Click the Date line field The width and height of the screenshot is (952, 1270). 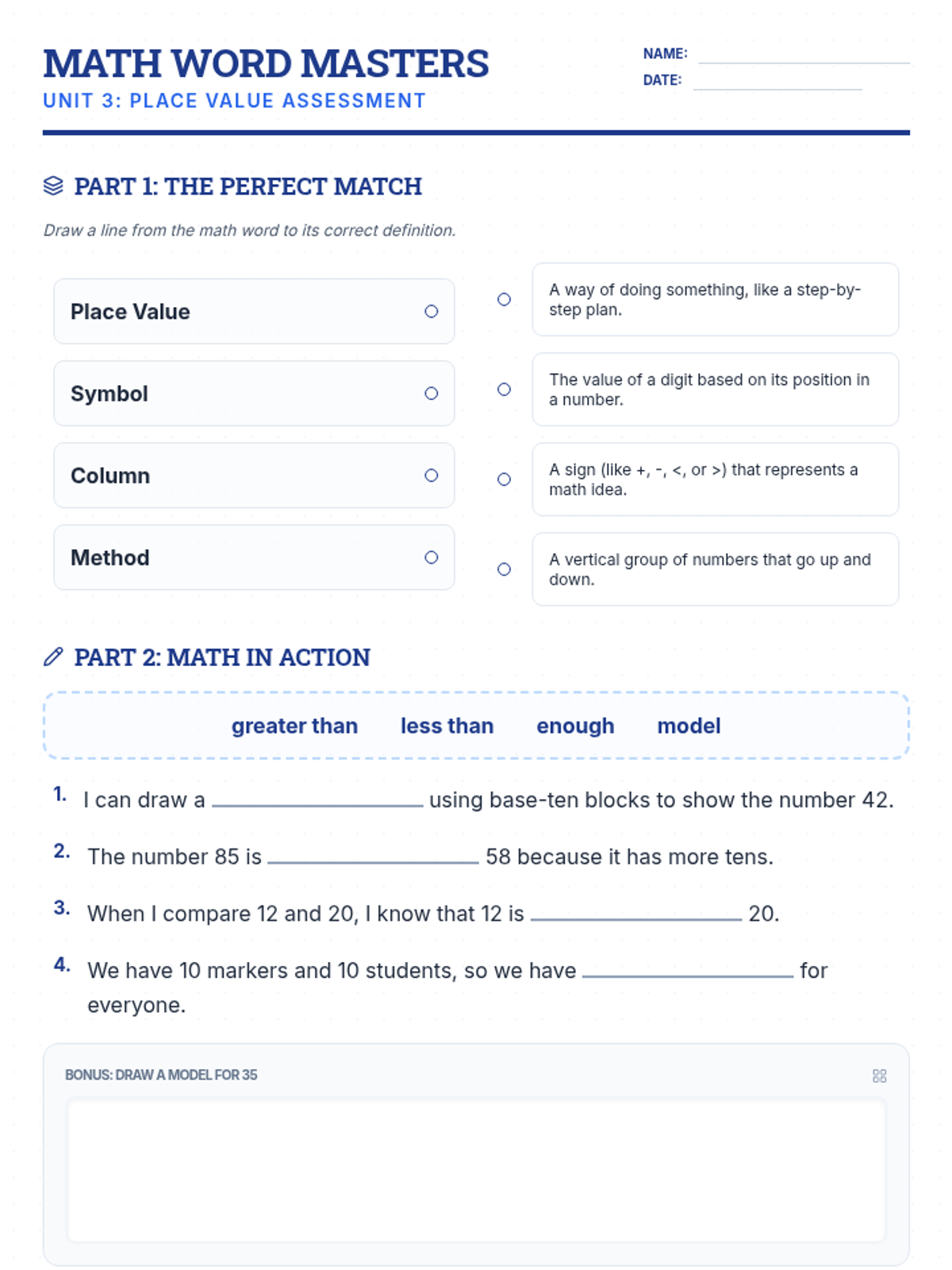pyautogui.click(x=777, y=80)
